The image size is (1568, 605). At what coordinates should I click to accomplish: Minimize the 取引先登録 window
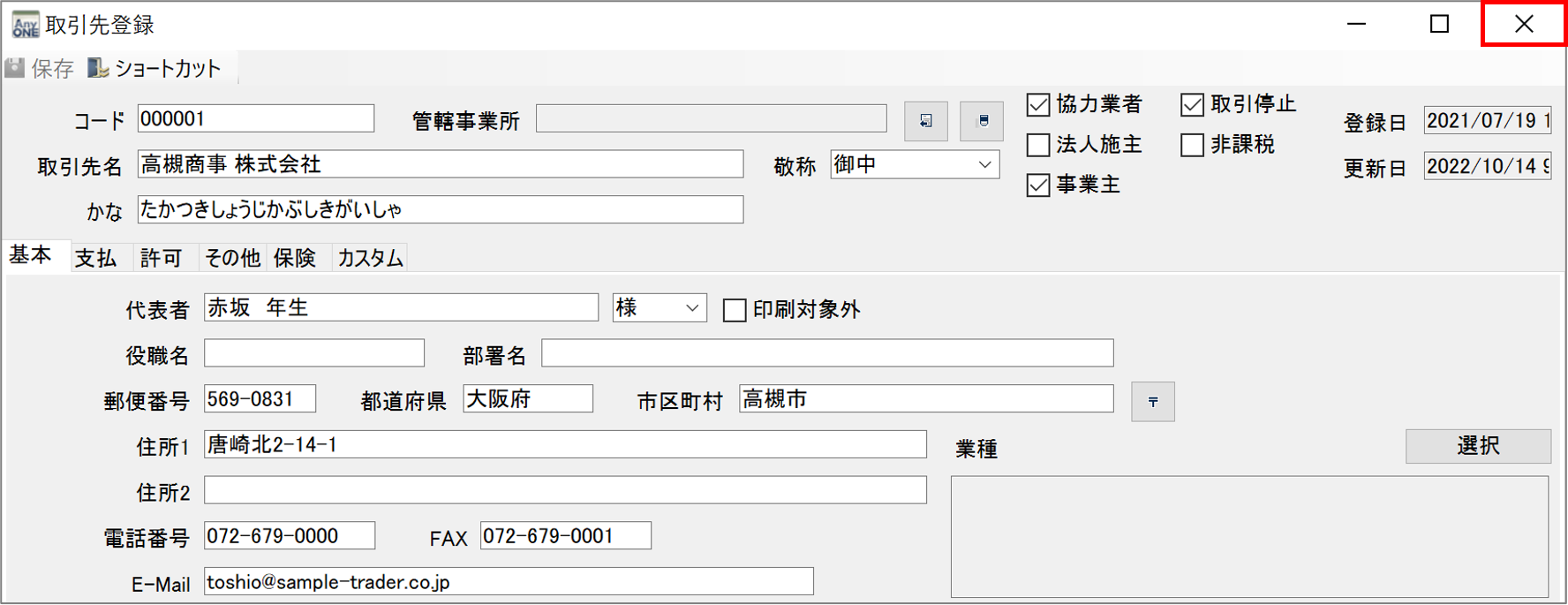click(x=1356, y=24)
